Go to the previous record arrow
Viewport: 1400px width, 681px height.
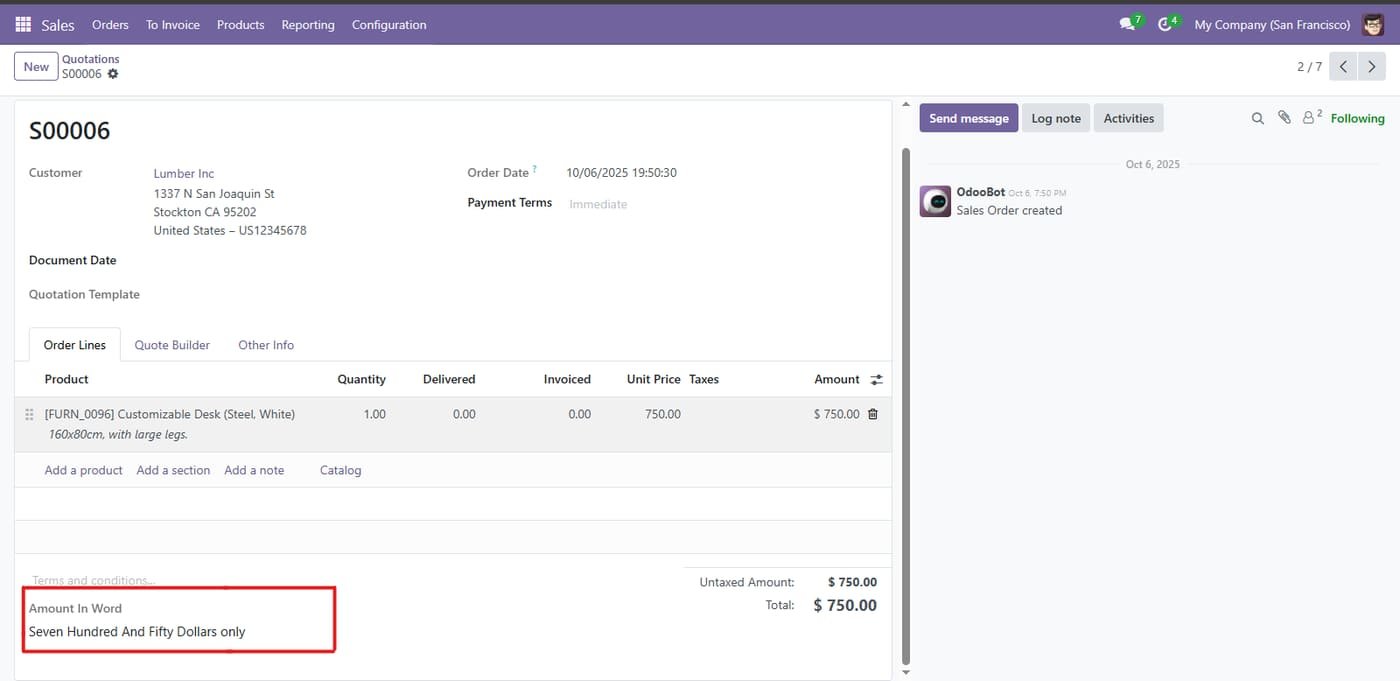(1343, 67)
